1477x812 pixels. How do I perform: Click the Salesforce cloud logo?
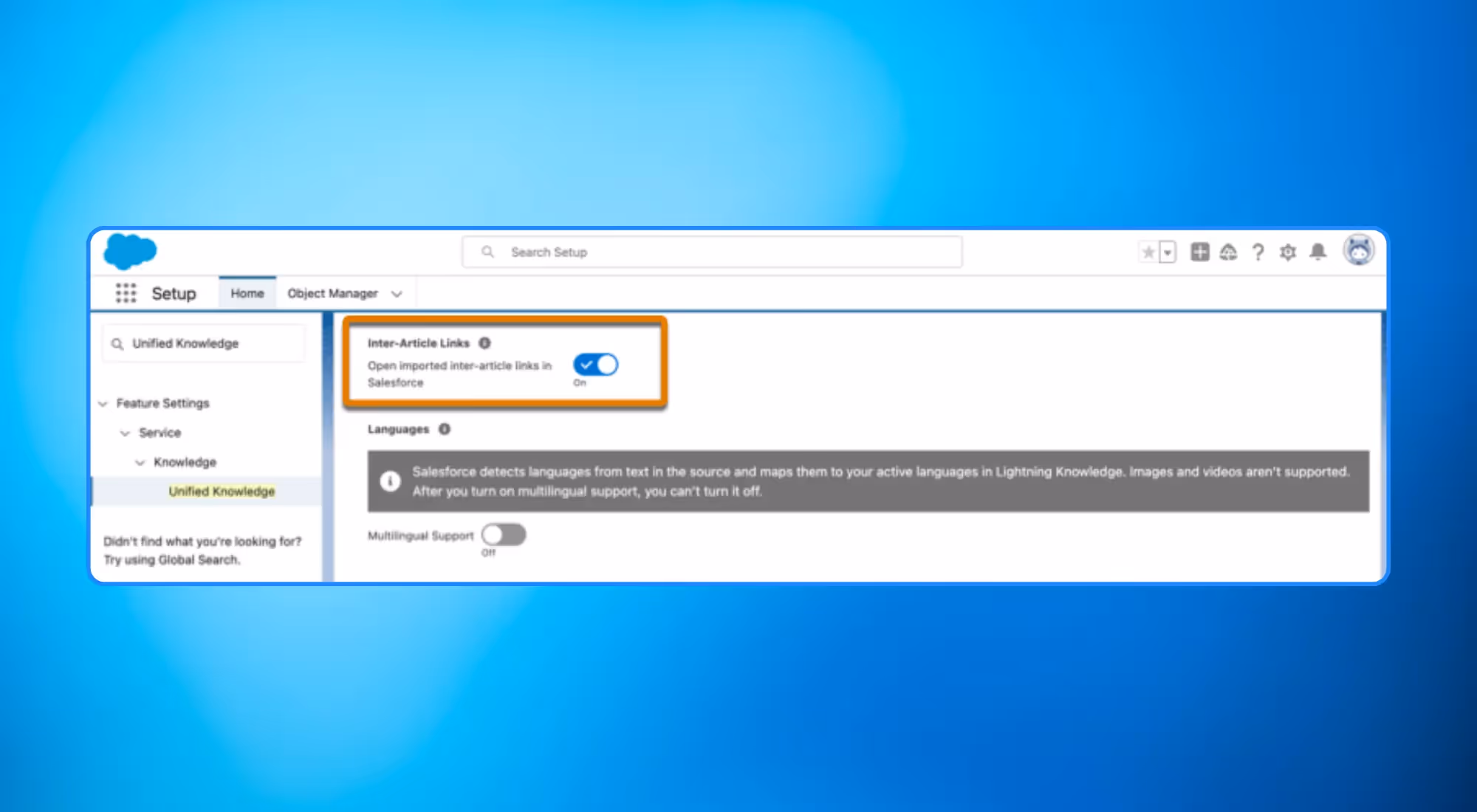130,251
